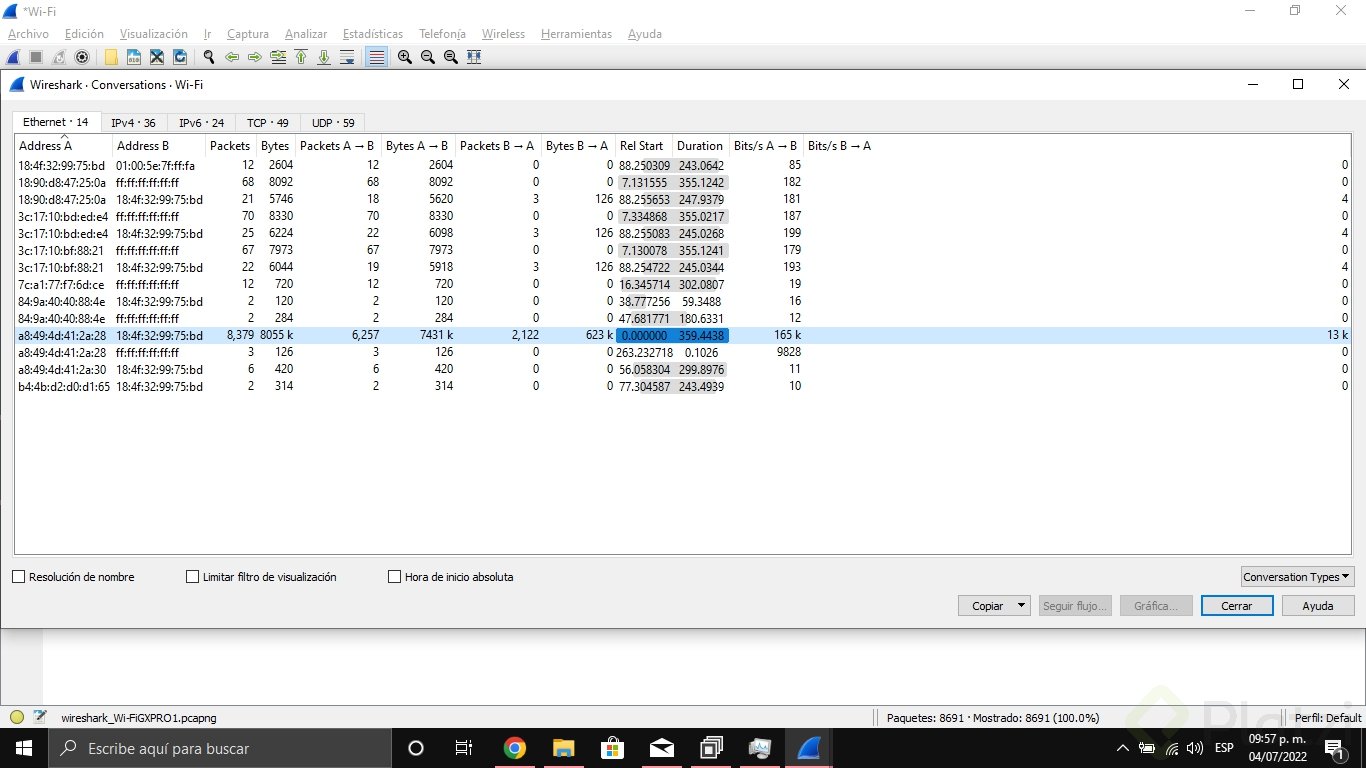The width and height of the screenshot is (1366, 768).
Task: Sort by the Rel Start column header
Action: (642, 146)
